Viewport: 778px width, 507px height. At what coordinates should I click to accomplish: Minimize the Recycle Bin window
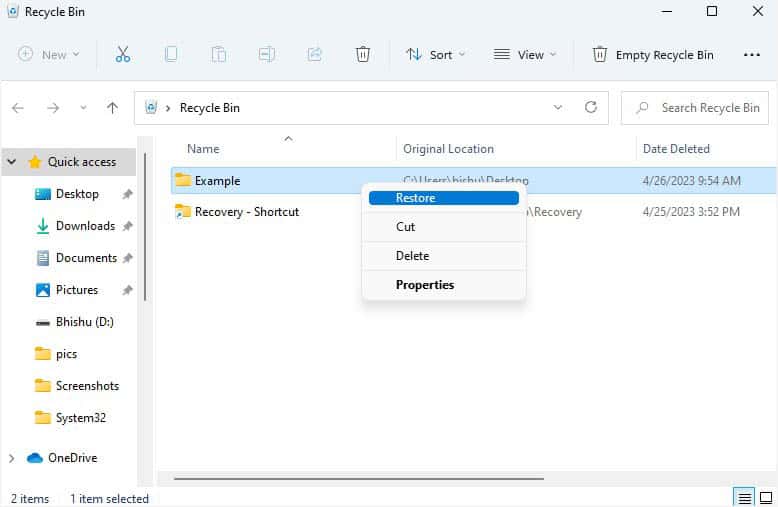coord(666,11)
